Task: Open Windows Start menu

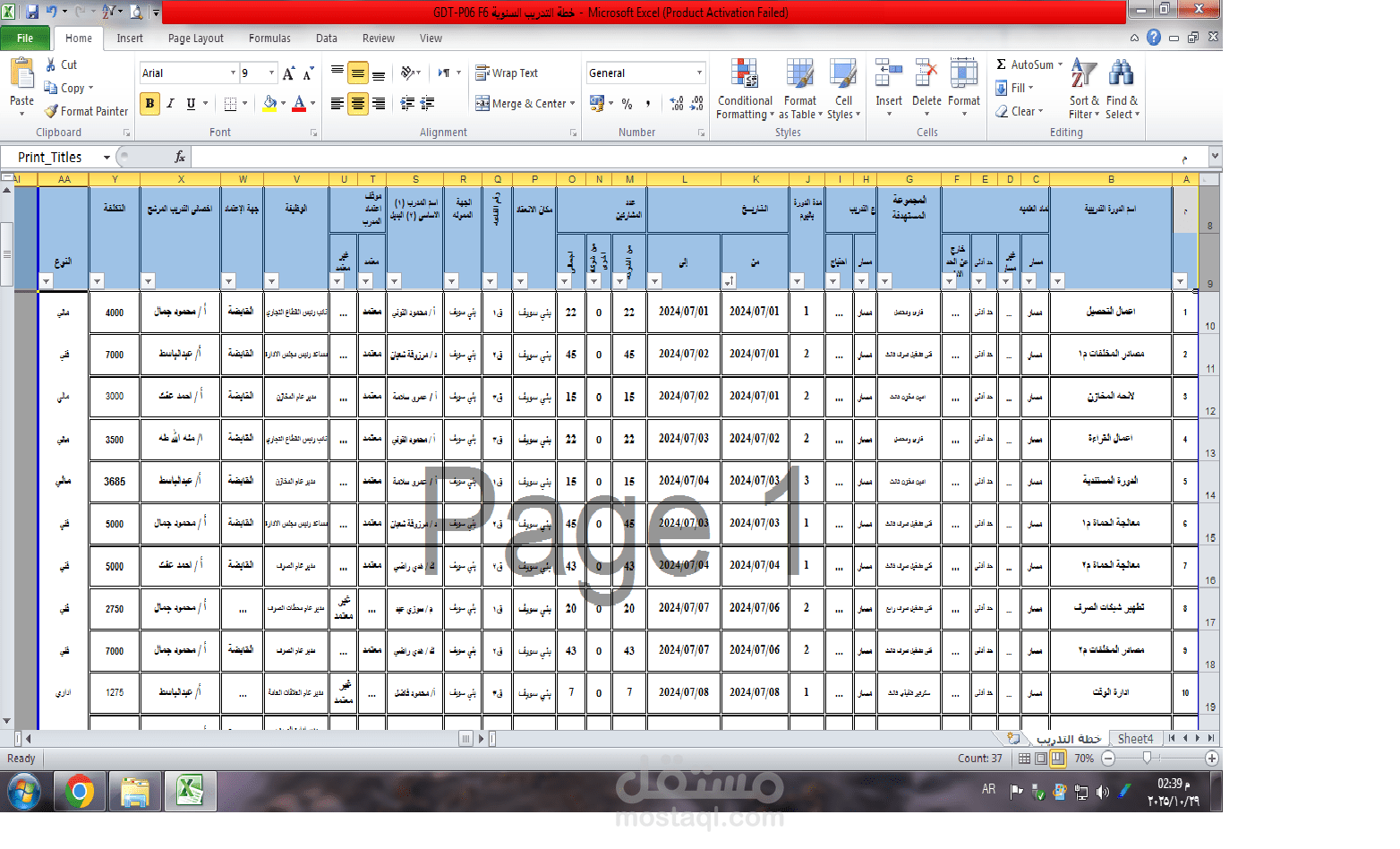Action: point(24,793)
